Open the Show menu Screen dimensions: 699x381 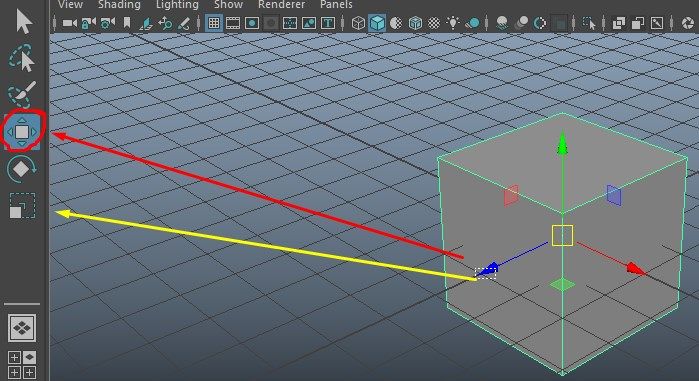point(228,5)
